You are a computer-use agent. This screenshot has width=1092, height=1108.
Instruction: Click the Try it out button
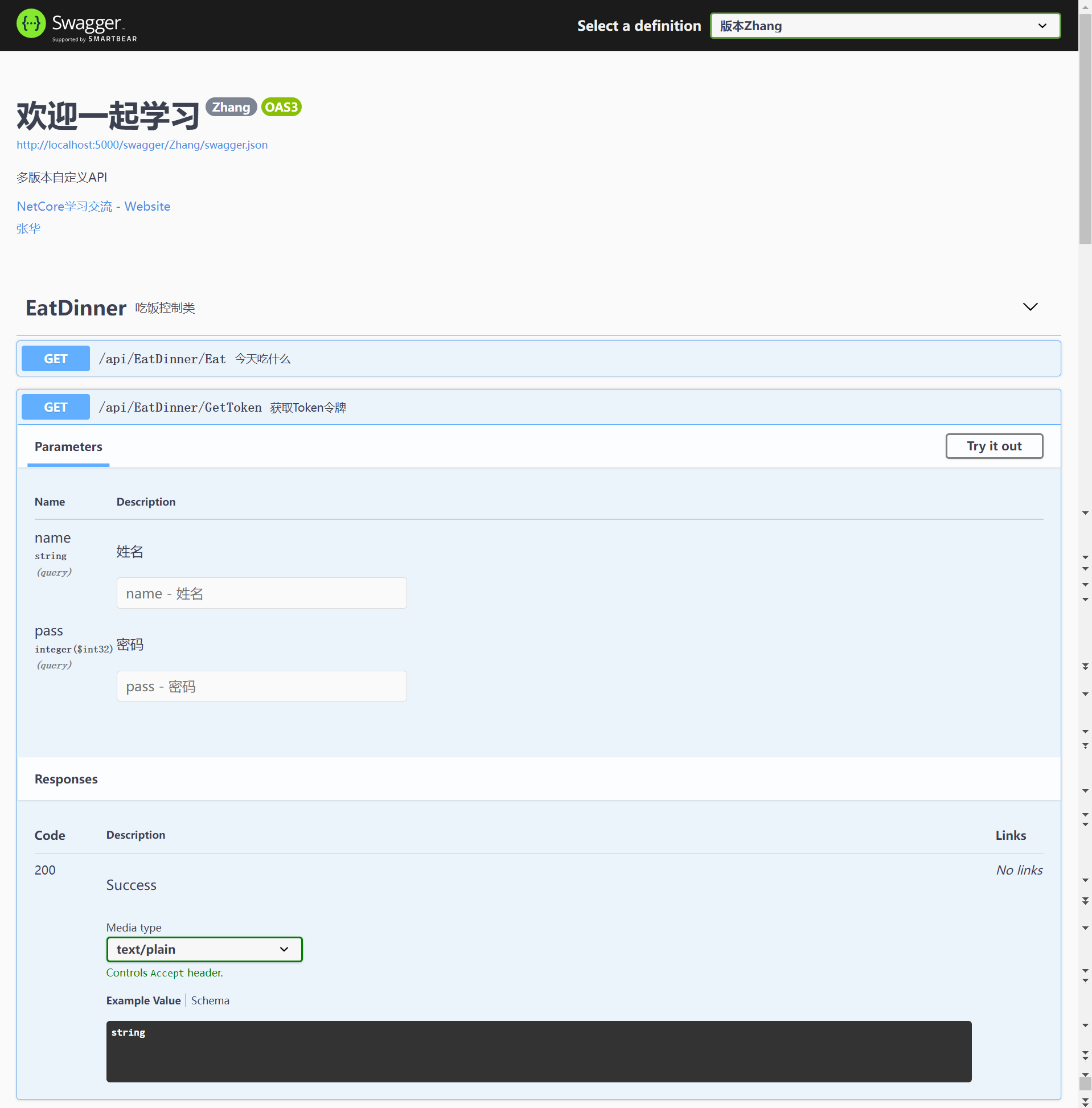pyautogui.click(x=994, y=446)
